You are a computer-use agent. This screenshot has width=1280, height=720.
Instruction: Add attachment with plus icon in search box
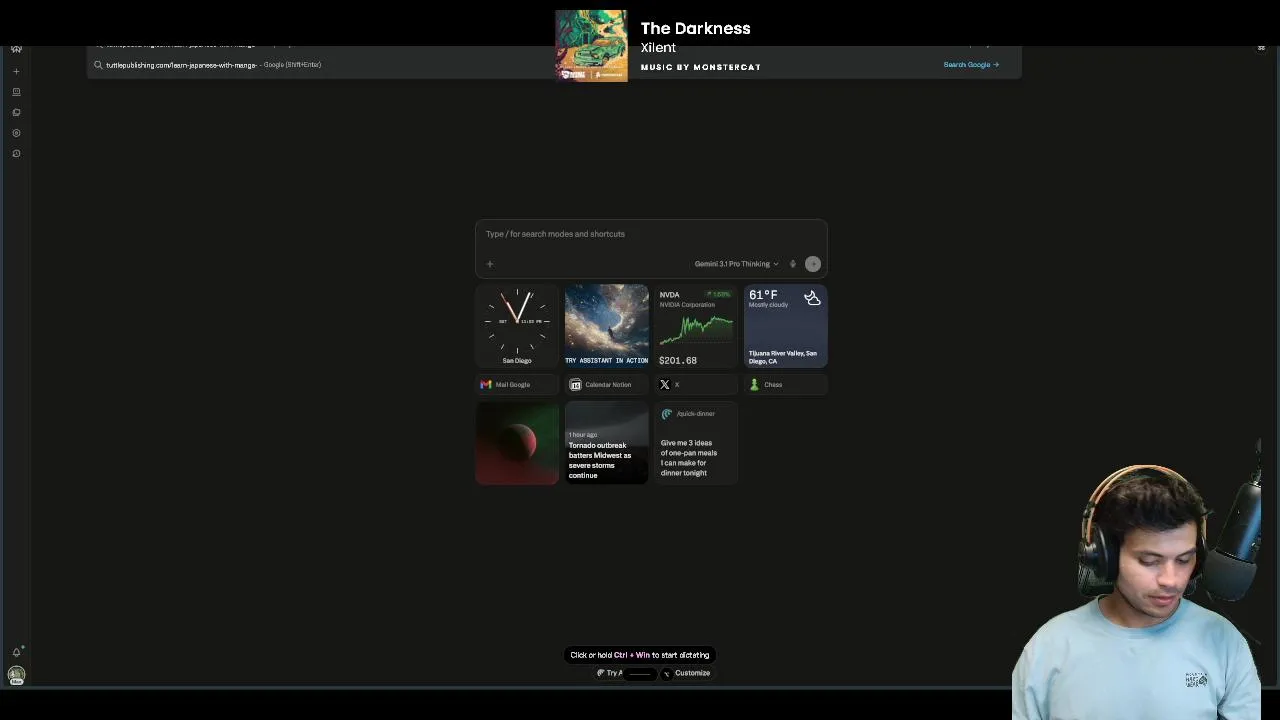coord(490,264)
